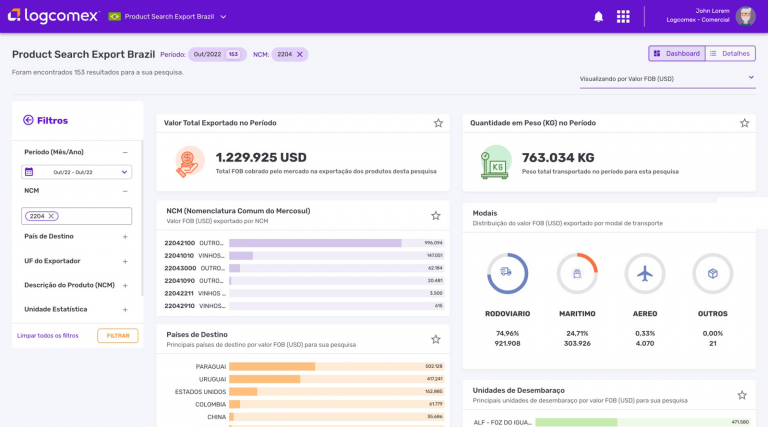Click the FILTRAR button

pyautogui.click(x=118, y=336)
